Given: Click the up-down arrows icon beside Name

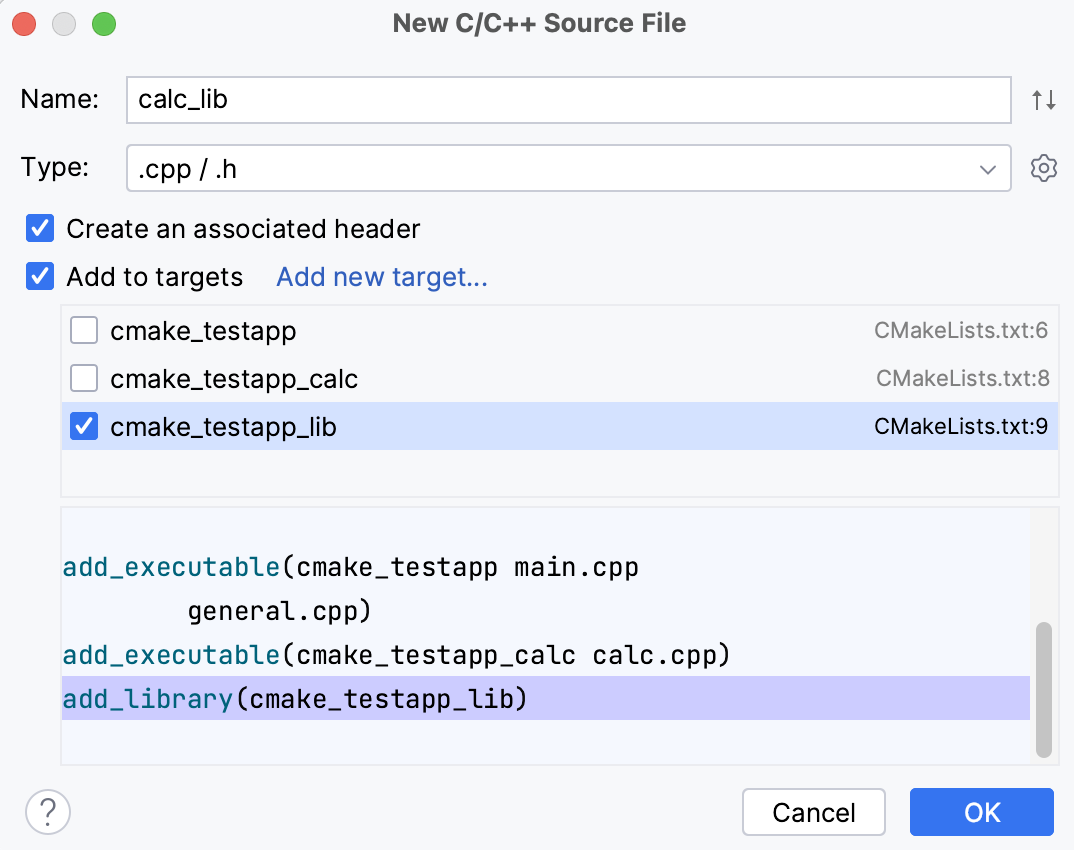Looking at the screenshot, I should coord(1044,100).
